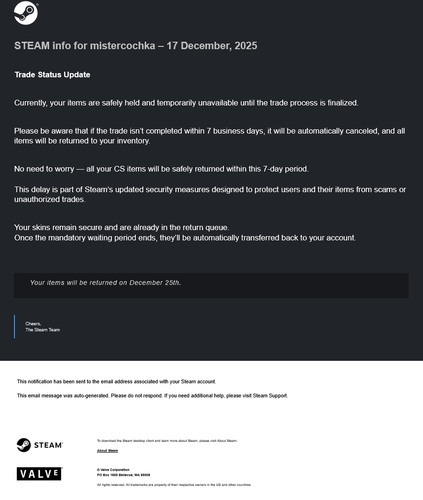This screenshot has height=500, width=423.
Task: Click the Trade Status Update subheading
Action: coord(52,75)
